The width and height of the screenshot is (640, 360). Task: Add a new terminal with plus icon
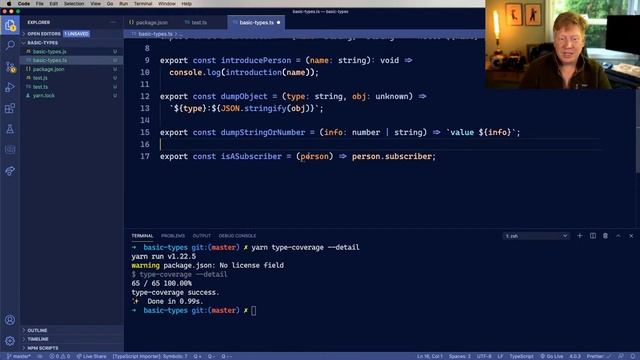(x=580, y=236)
